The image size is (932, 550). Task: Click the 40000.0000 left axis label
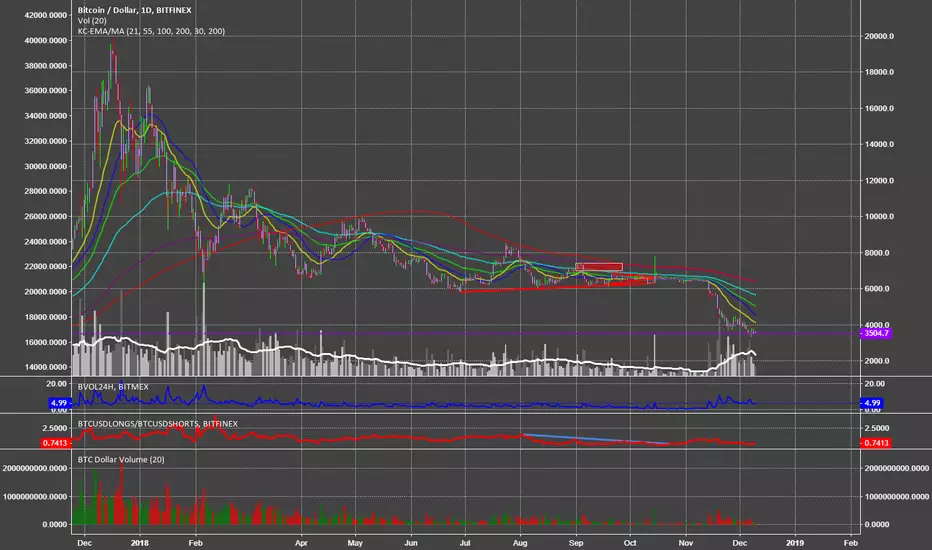(x=46, y=40)
